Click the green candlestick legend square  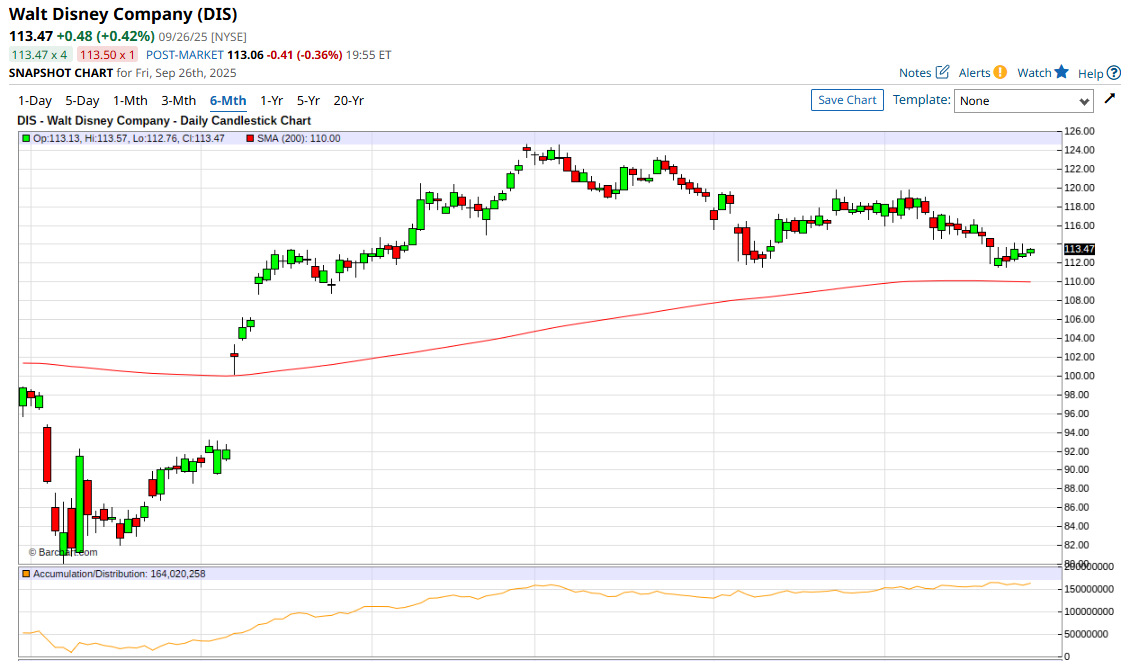[26, 138]
